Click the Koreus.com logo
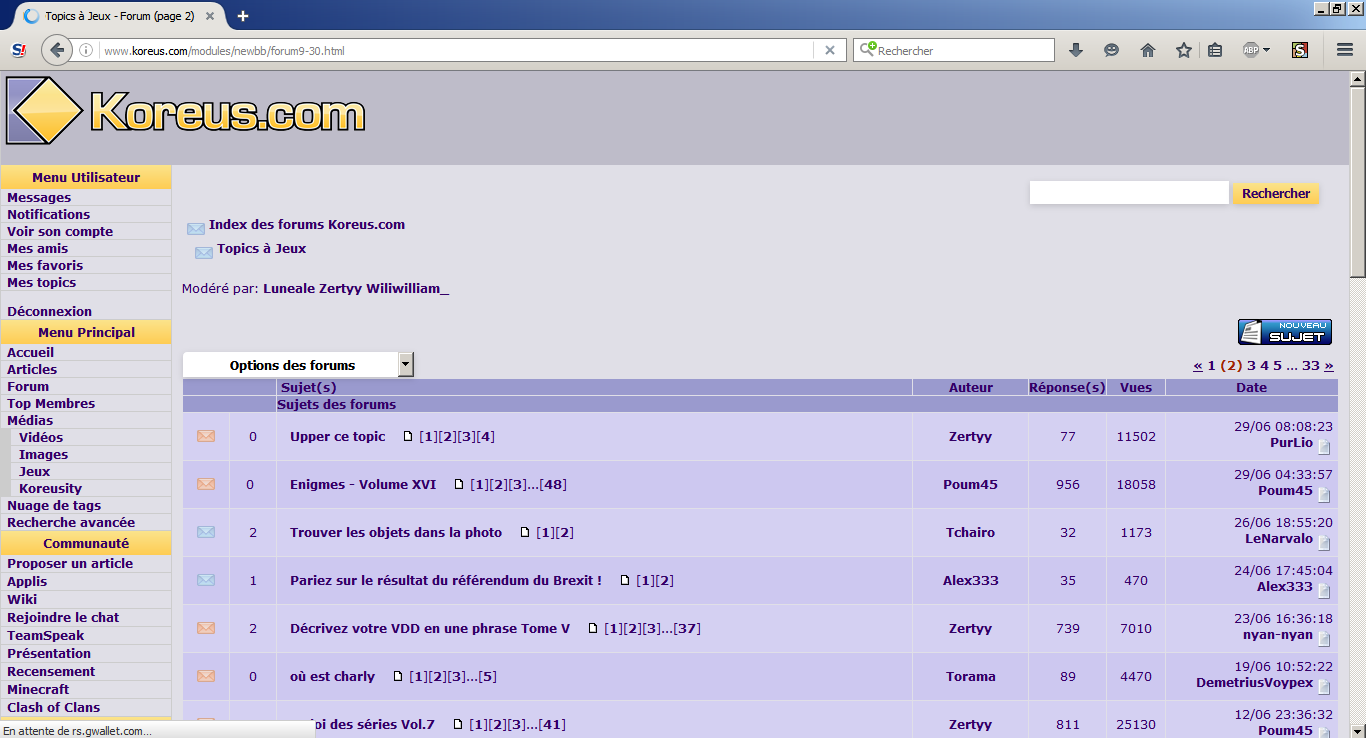Image resolution: width=1366 pixels, height=738 pixels. point(186,110)
